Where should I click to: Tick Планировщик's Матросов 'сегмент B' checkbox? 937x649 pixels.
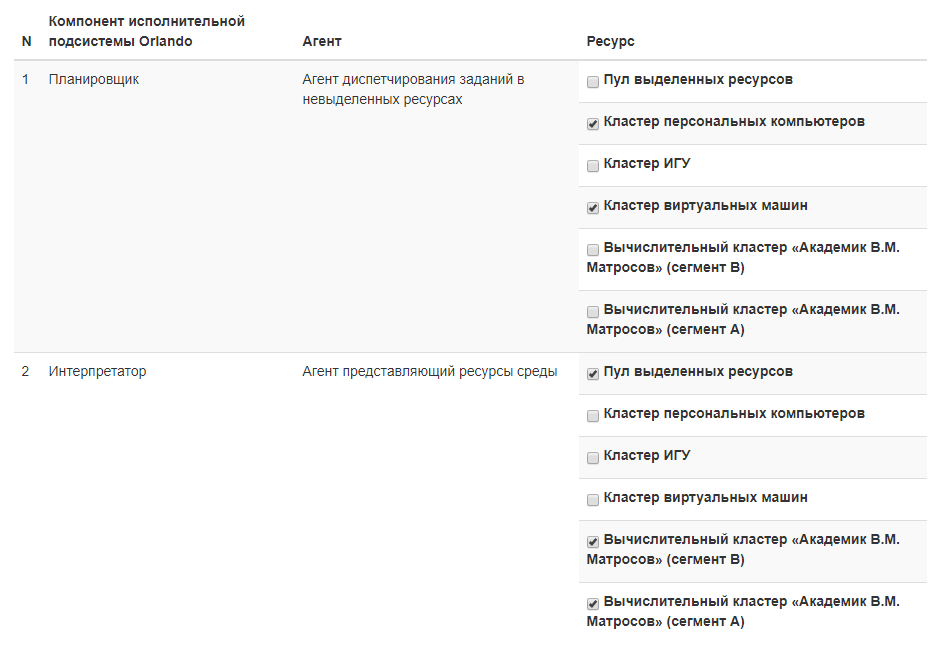coord(593,250)
